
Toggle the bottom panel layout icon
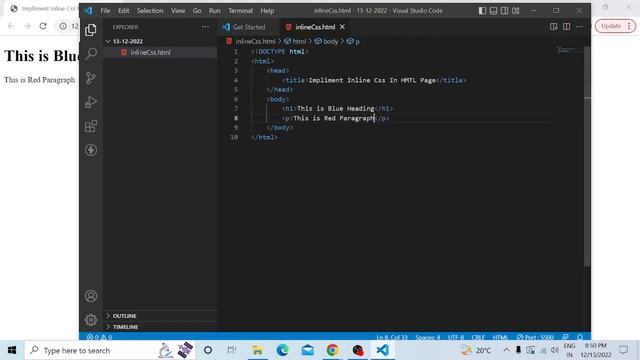click(x=493, y=11)
